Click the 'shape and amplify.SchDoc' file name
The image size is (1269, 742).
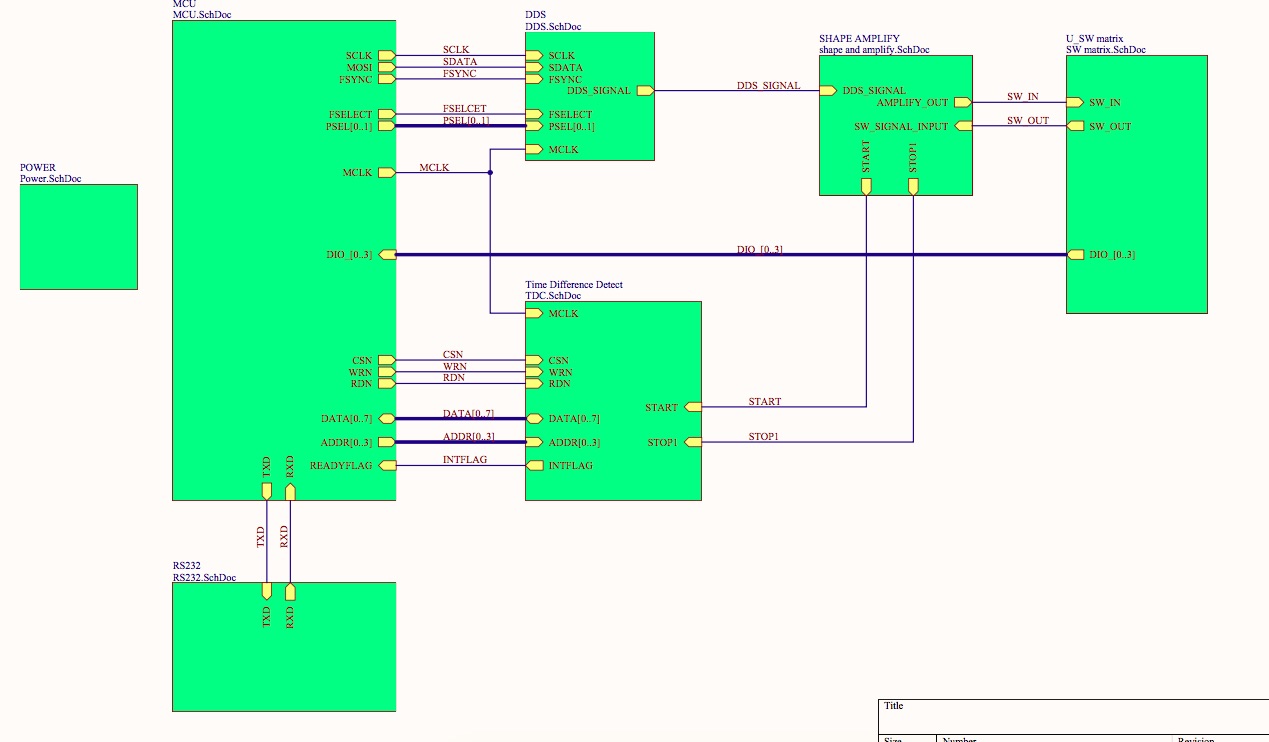(876, 50)
